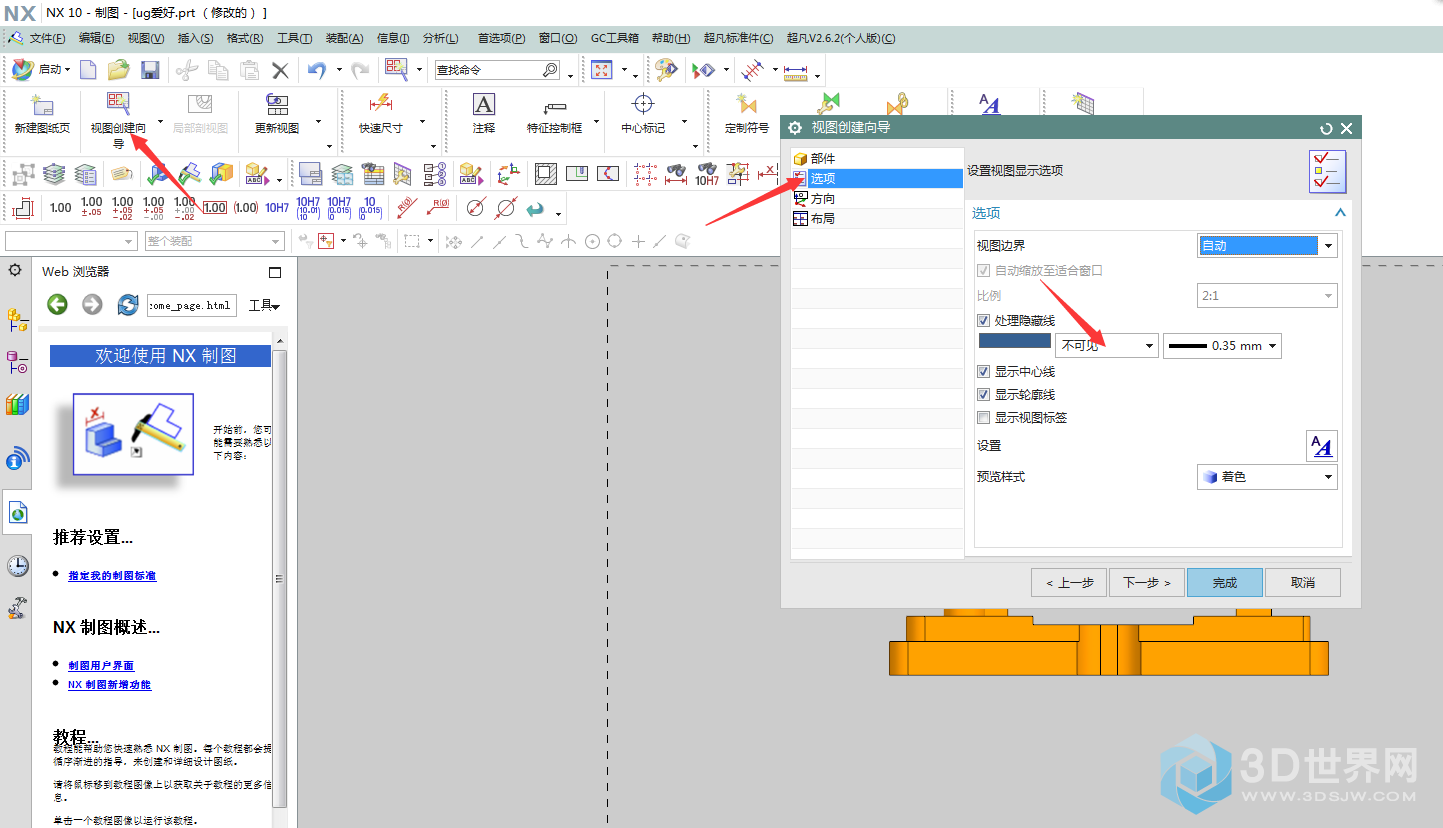The image size is (1443, 828).
Task: Enable 显示视图标签 checkbox
Action: pos(984,418)
